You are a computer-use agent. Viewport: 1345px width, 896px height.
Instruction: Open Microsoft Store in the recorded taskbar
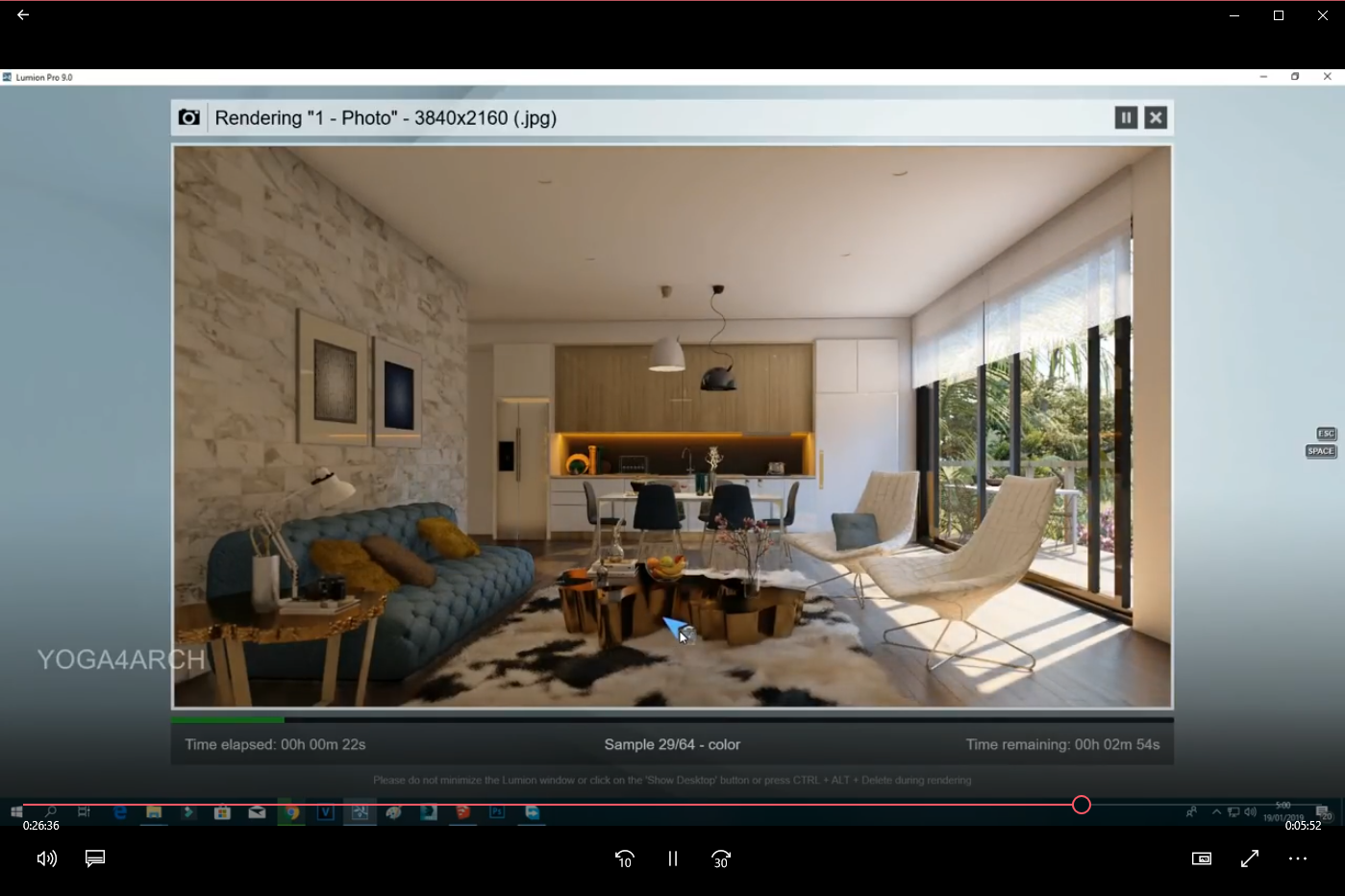222,812
